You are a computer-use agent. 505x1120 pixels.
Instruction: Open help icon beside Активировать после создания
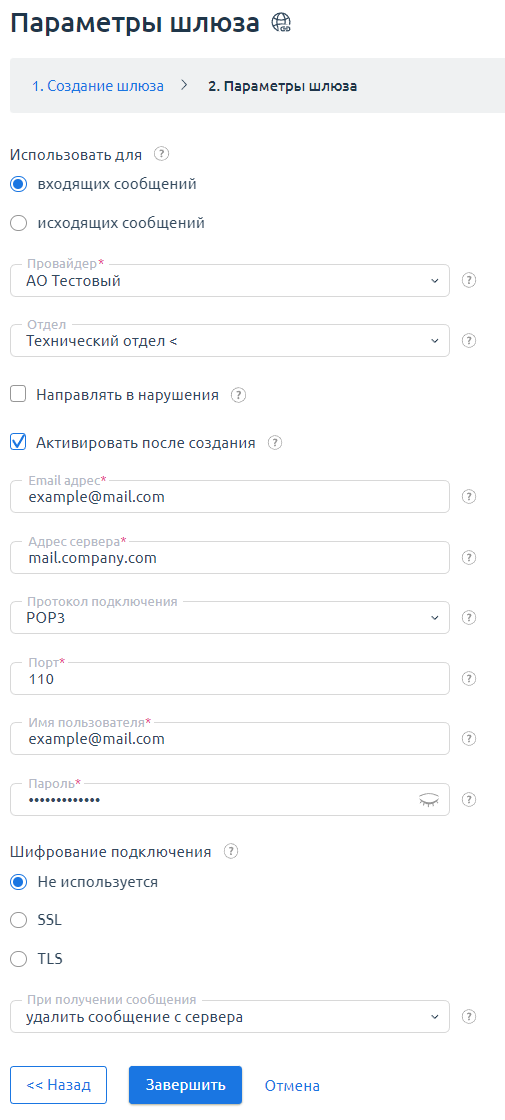pyautogui.click(x=275, y=443)
